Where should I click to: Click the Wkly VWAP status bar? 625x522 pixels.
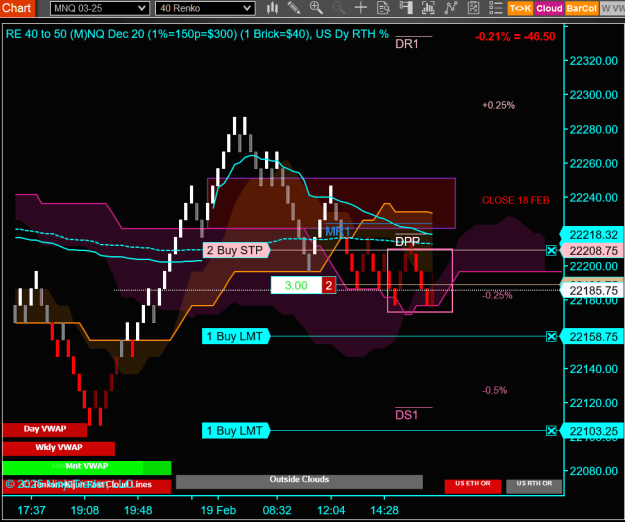coord(59,448)
